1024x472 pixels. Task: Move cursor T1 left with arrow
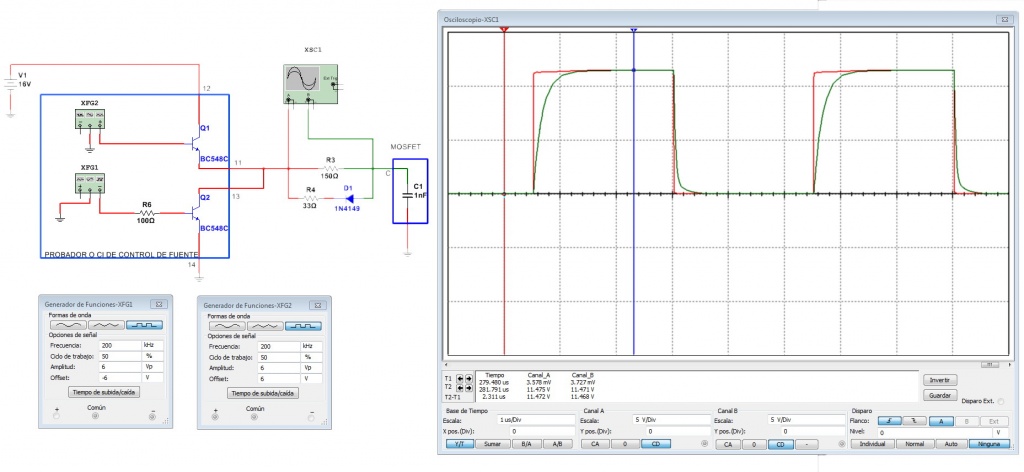[x=459, y=380]
